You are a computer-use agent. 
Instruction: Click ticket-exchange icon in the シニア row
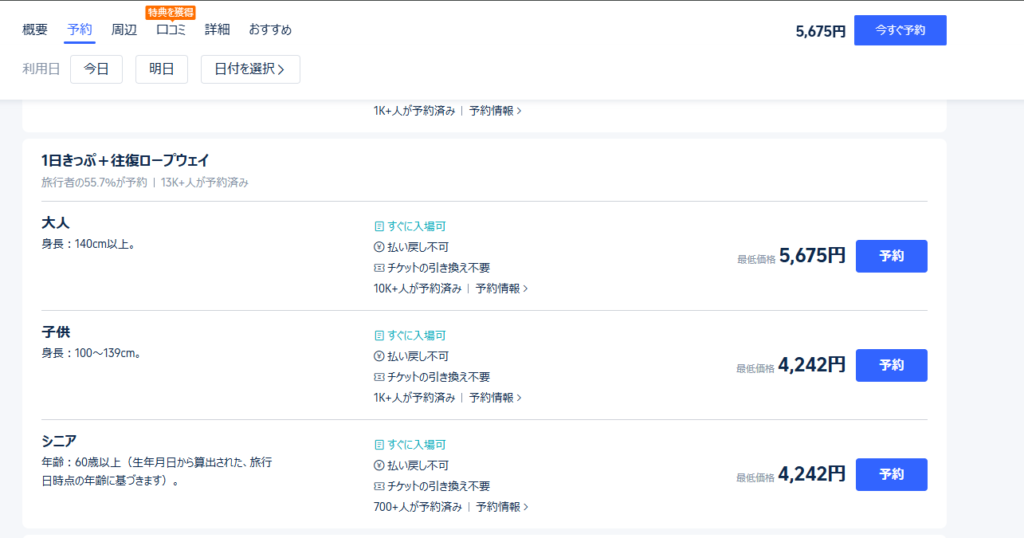point(379,486)
